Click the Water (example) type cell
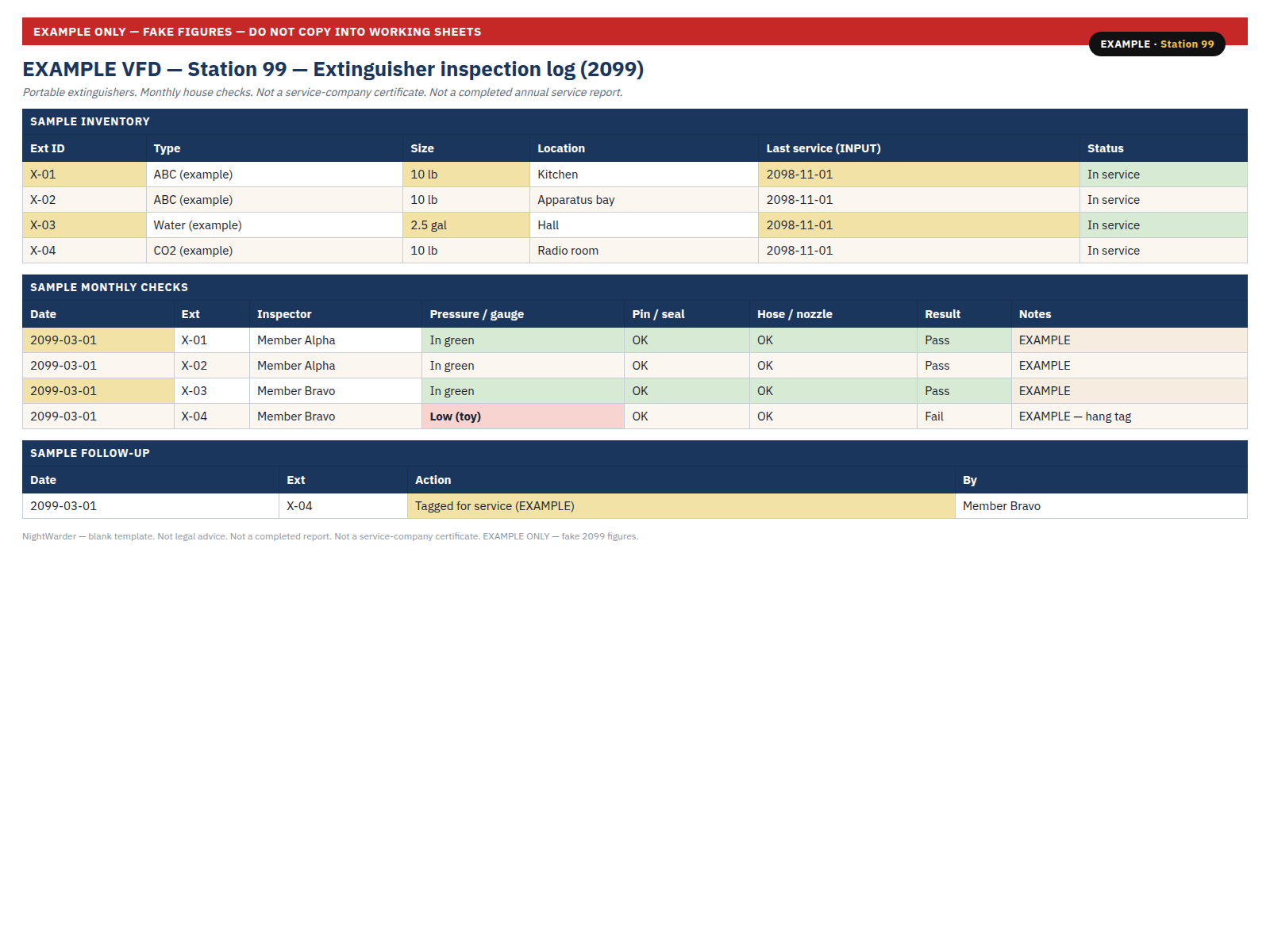Screen dimensions: 1270x952 [275, 225]
